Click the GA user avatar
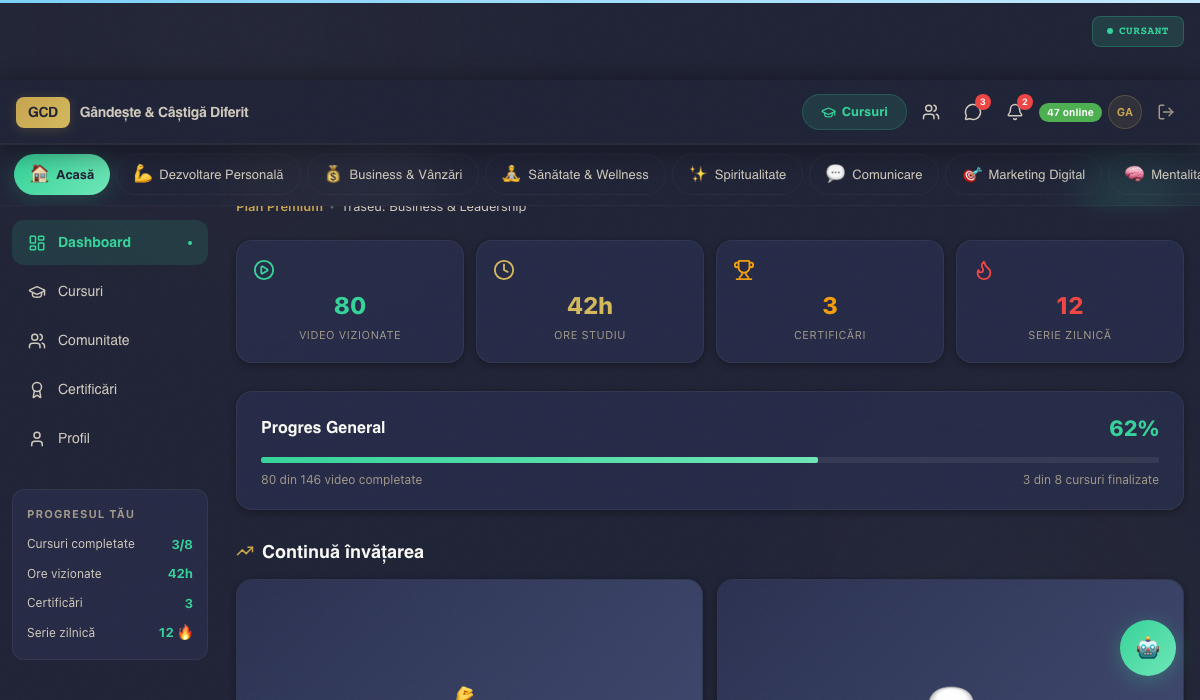This screenshot has height=700, width=1200. [1125, 112]
